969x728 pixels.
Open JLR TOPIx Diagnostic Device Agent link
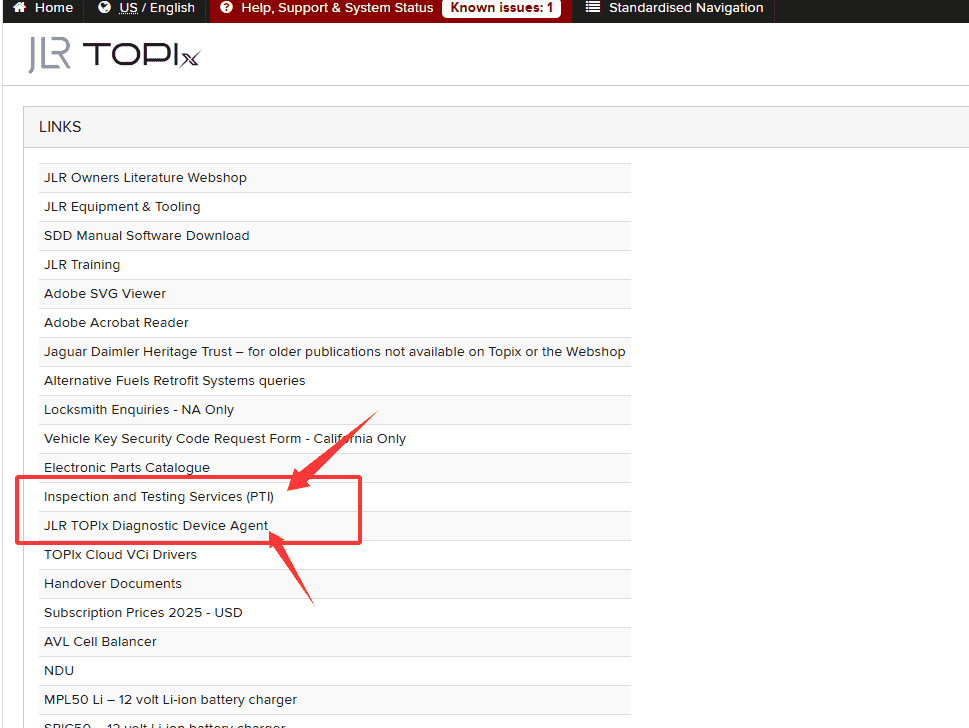pos(156,526)
